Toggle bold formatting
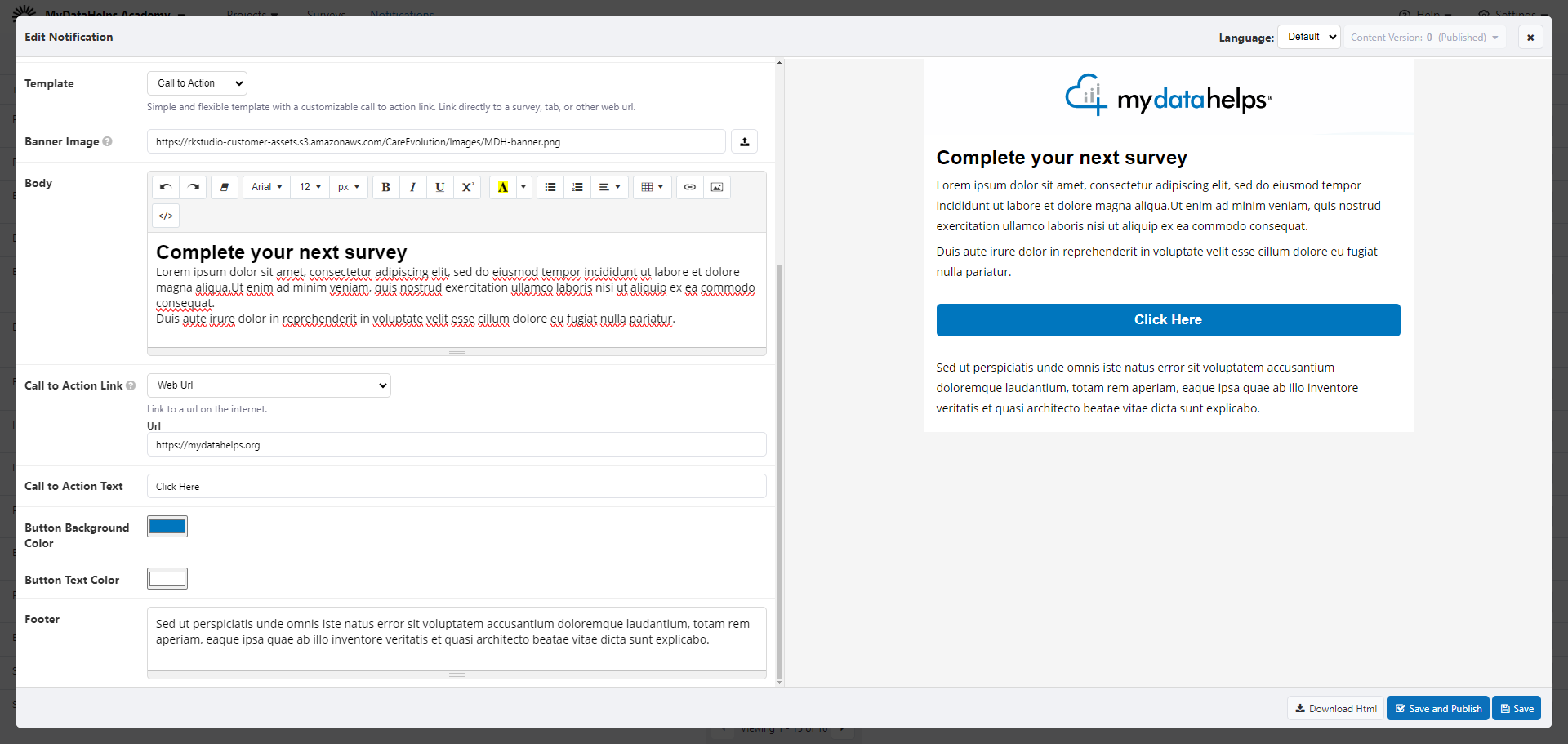Screen dimensions: 1568x744 coord(386,187)
